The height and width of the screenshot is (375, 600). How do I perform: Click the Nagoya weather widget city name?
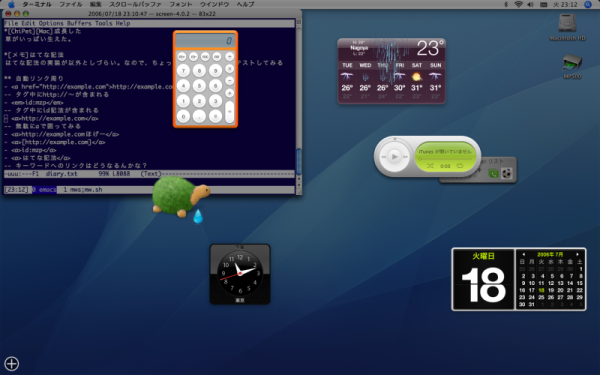359,48
